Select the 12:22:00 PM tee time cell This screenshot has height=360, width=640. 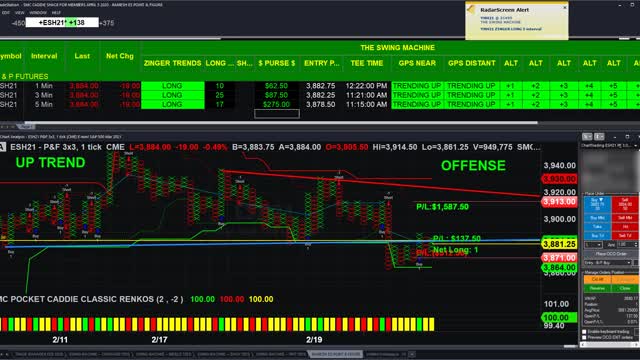367,86
